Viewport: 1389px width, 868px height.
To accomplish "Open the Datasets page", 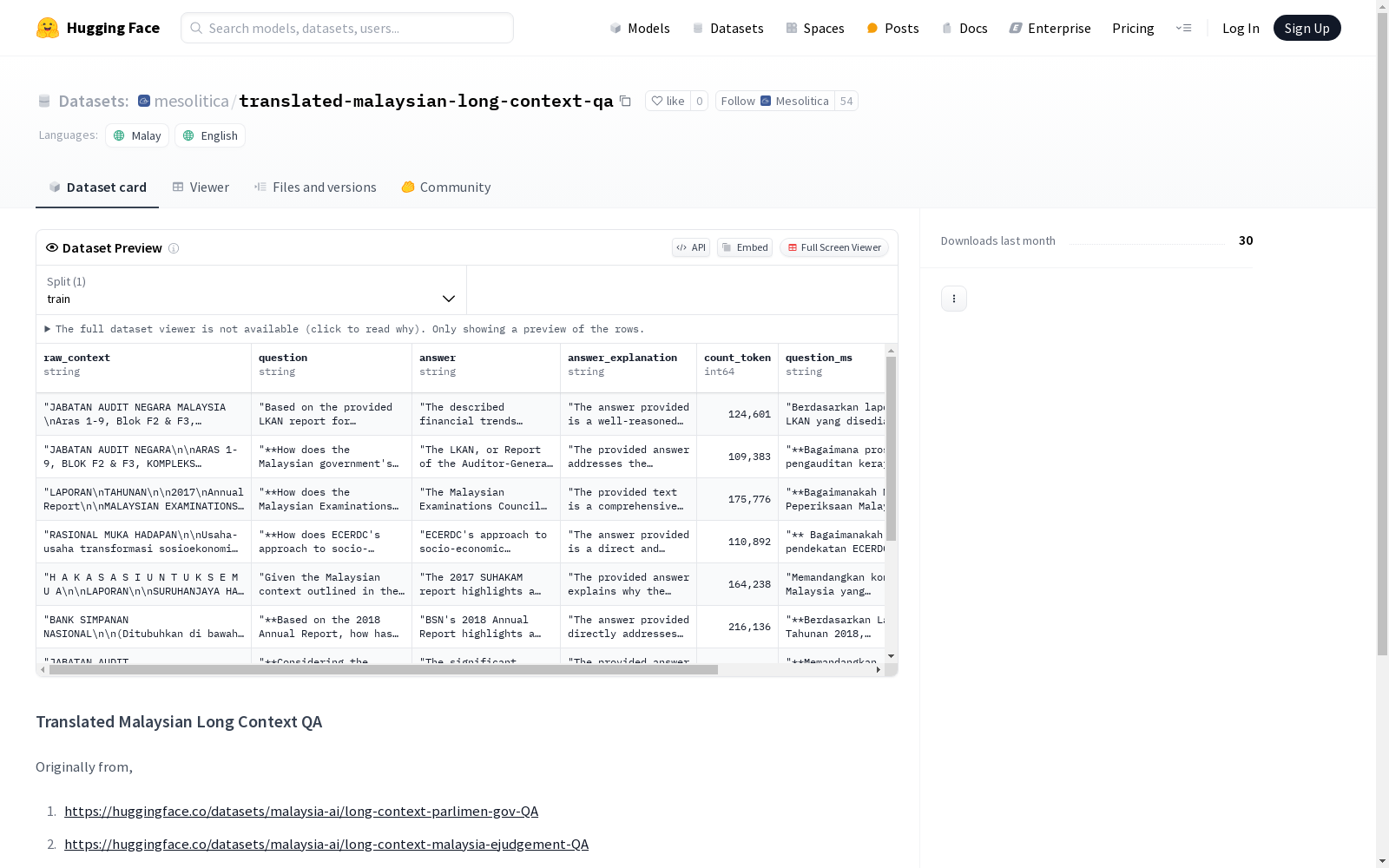I will tap(727, 28).
